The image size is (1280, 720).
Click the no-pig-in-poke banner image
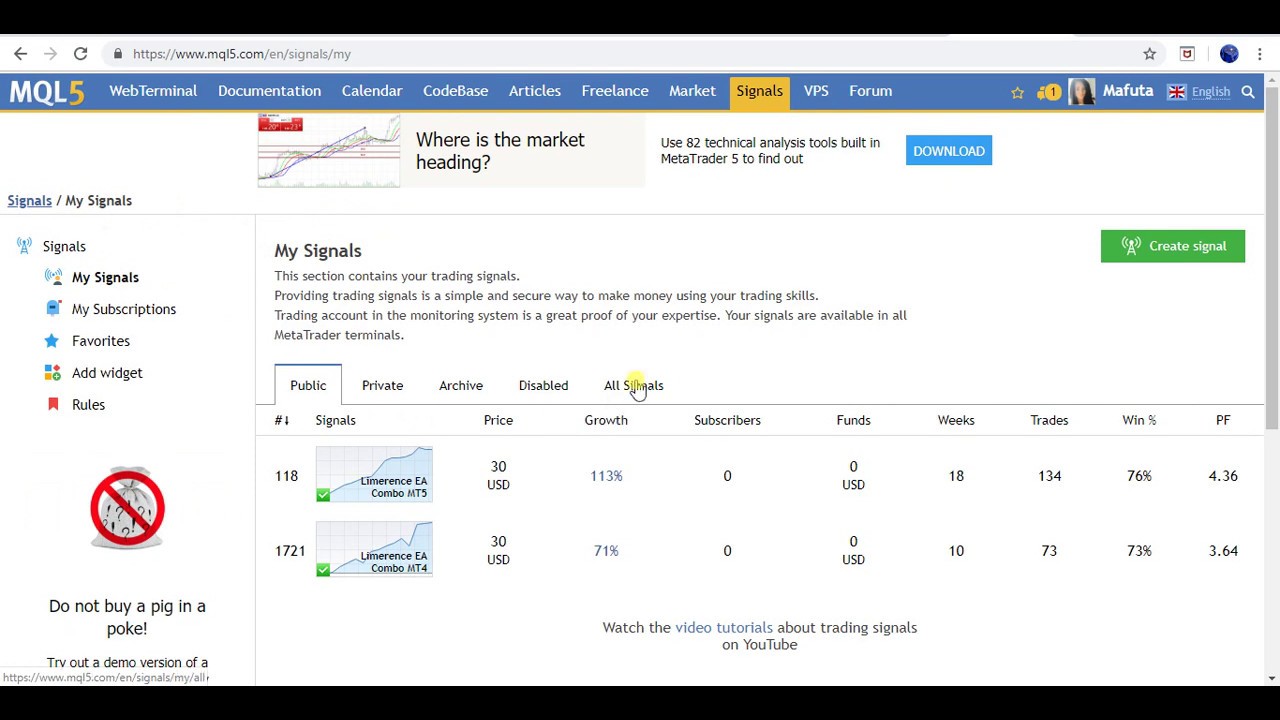coord(127,508)
